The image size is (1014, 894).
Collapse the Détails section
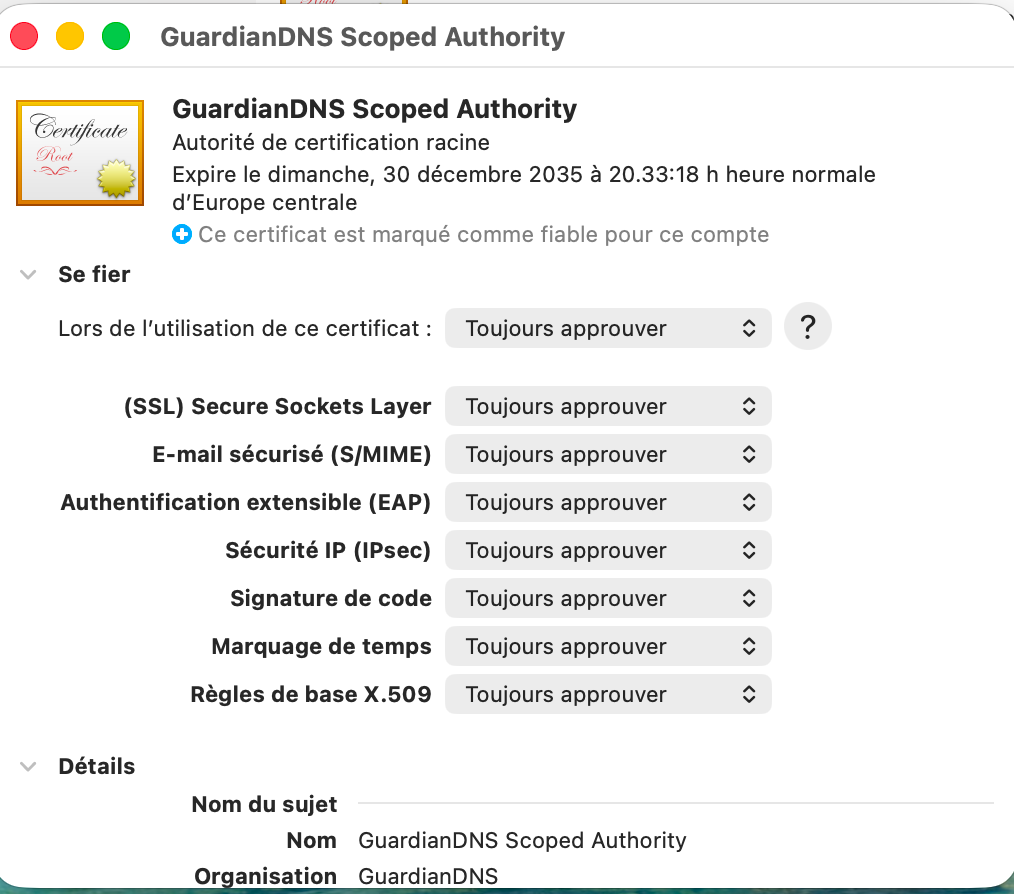tap(27, 765)
